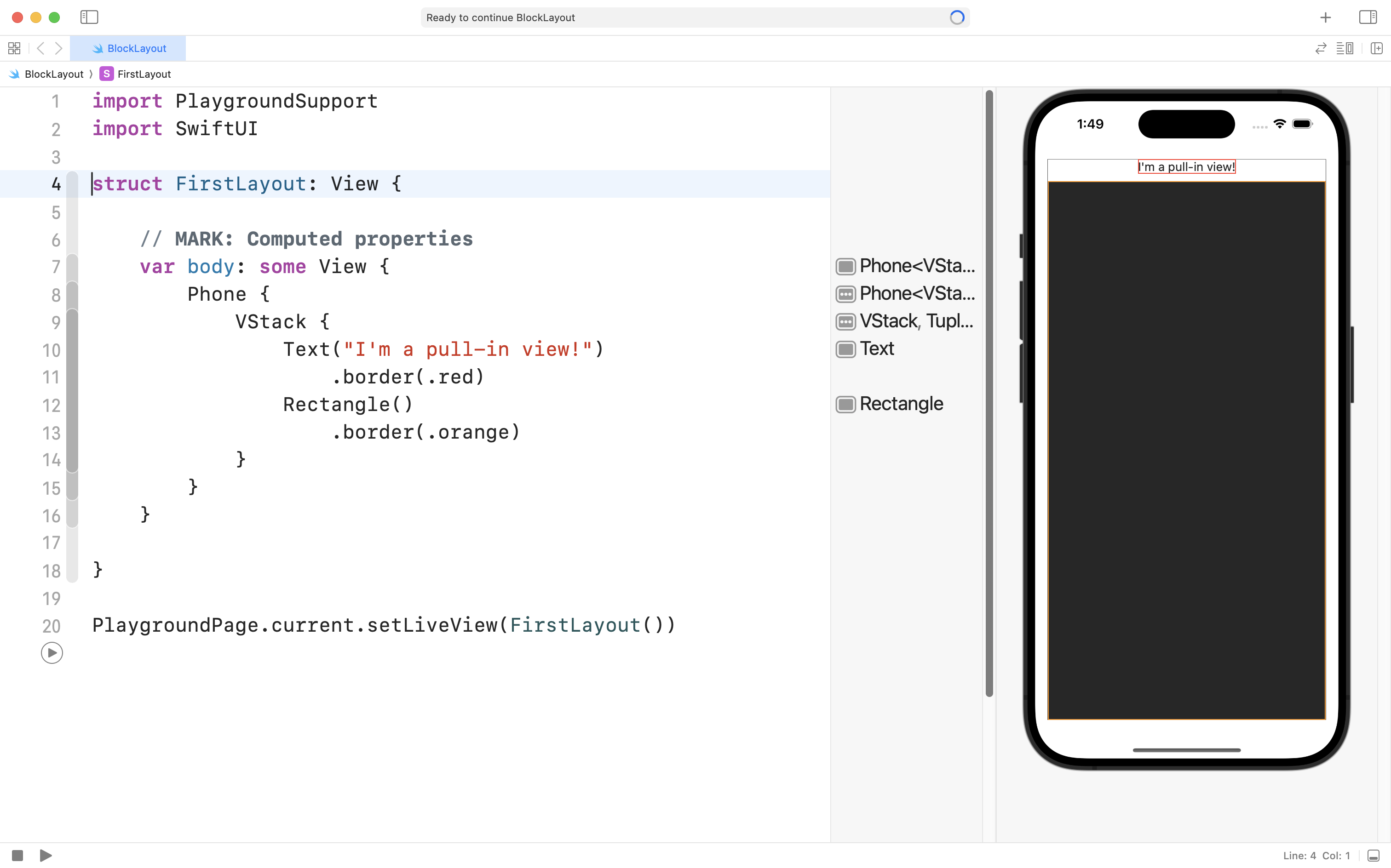
Task: Open the related items grid menu
Action: pos(14,48)
